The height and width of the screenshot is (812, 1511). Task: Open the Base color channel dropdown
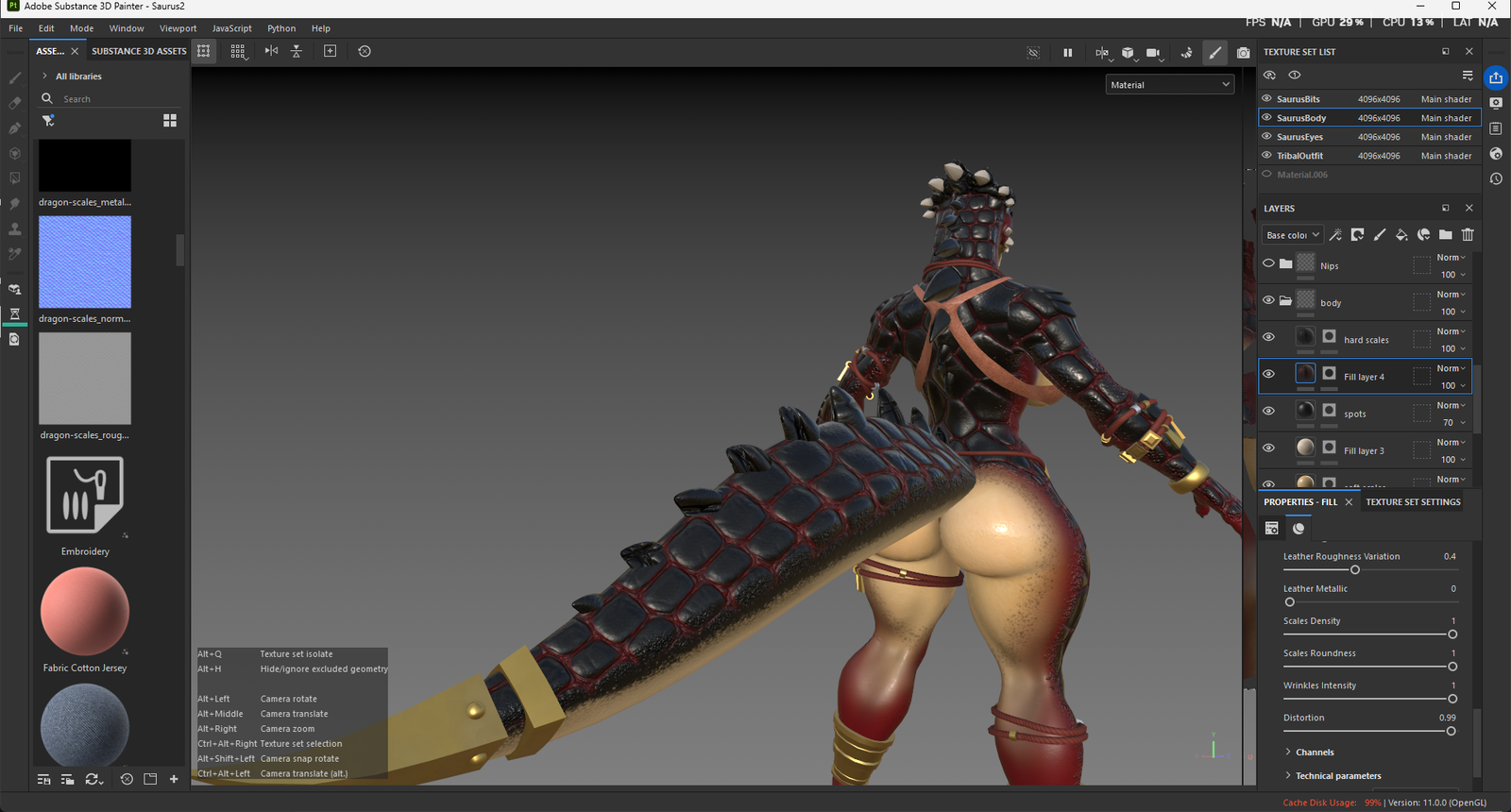pyautogui.click(x=1292, y=235)
